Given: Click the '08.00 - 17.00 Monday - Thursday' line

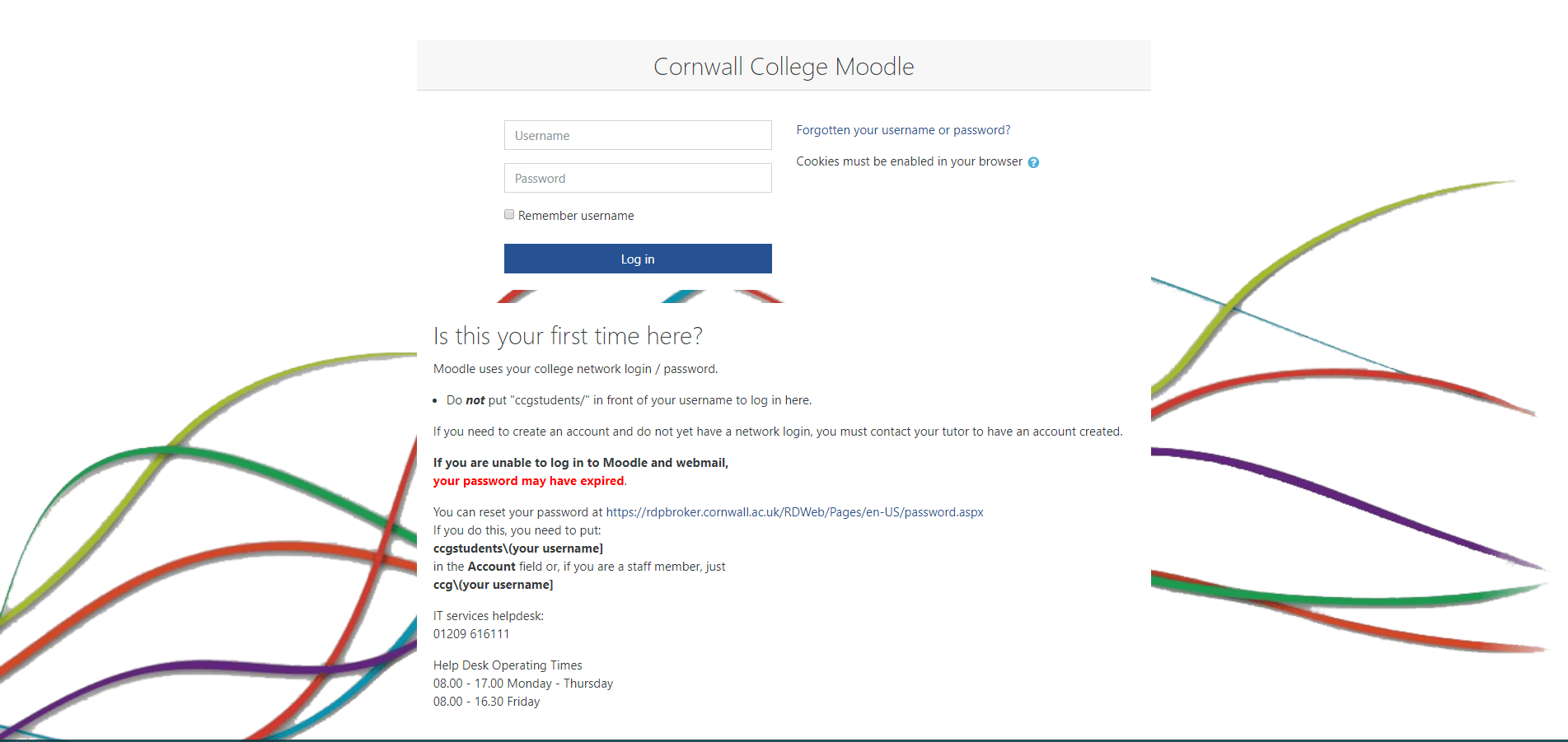Looking at the screenshot, I should pos(523,684).
